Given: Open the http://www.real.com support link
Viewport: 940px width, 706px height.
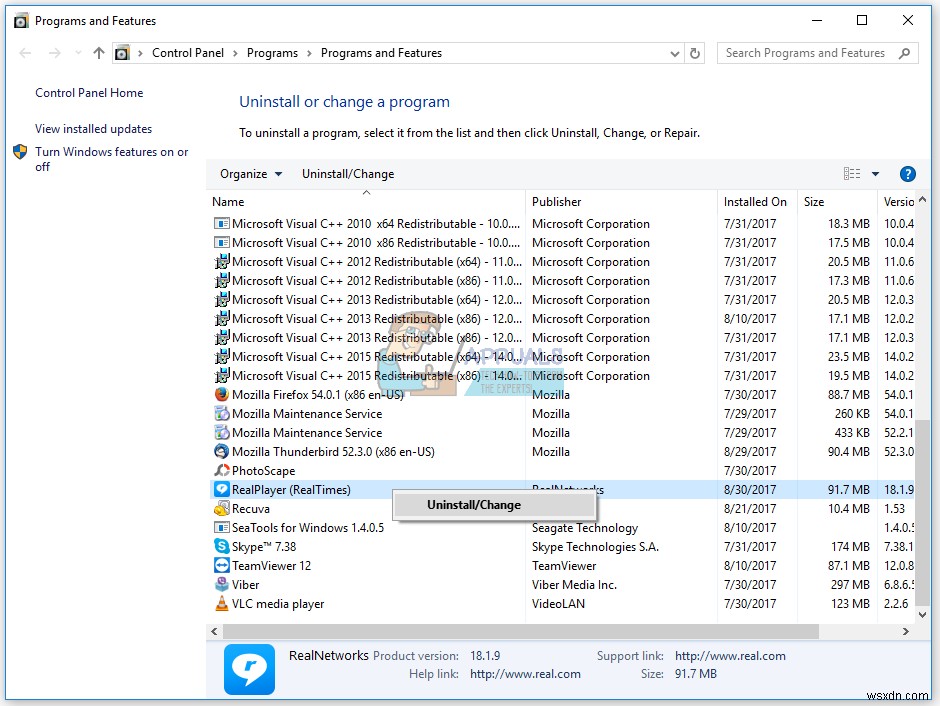Looking at the screenshot, I should click(x=730, y=656).
